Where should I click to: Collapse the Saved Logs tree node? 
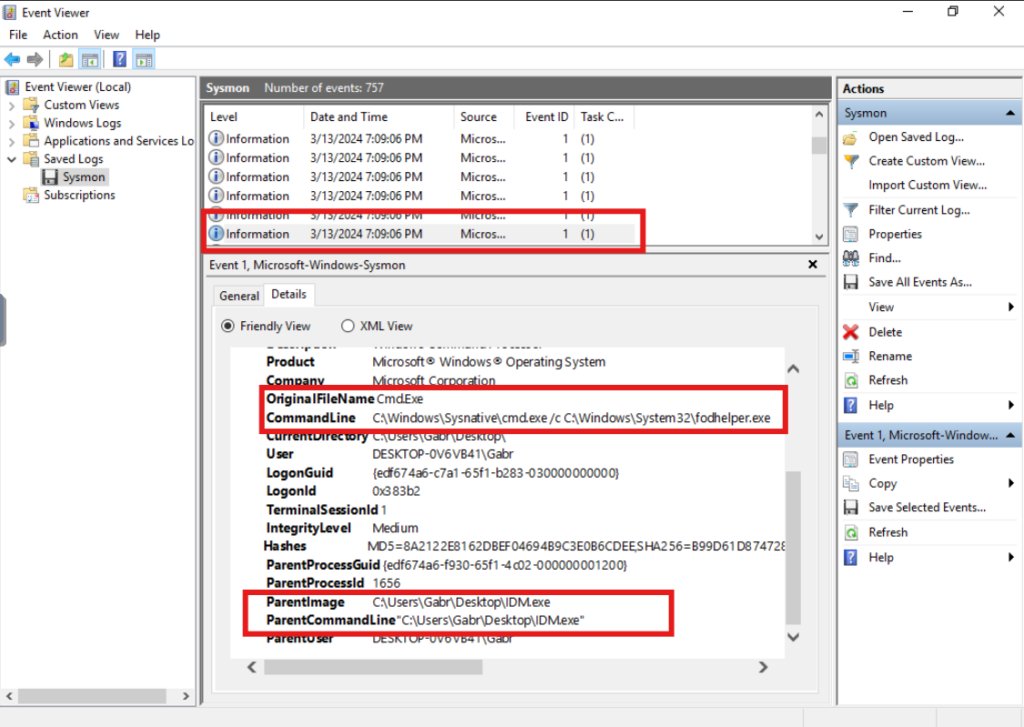[x=11, y=159]
